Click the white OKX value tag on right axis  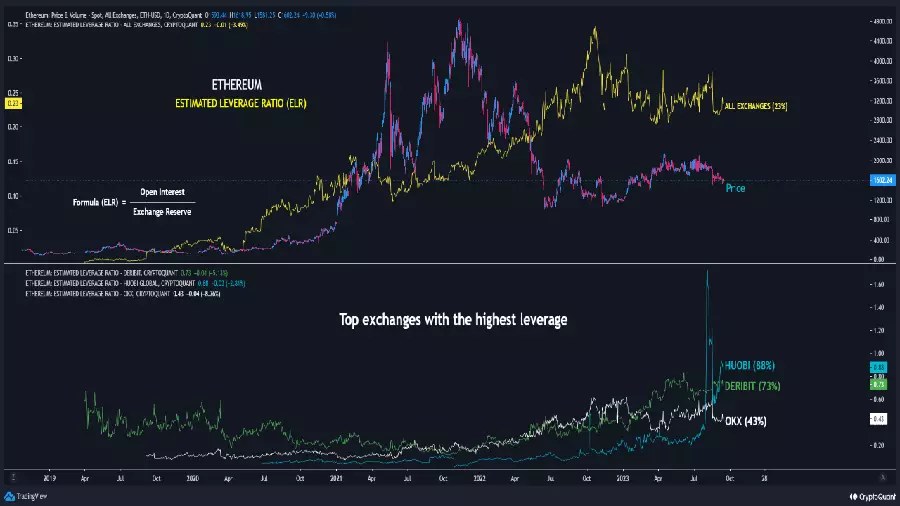(x=879, y=419)
